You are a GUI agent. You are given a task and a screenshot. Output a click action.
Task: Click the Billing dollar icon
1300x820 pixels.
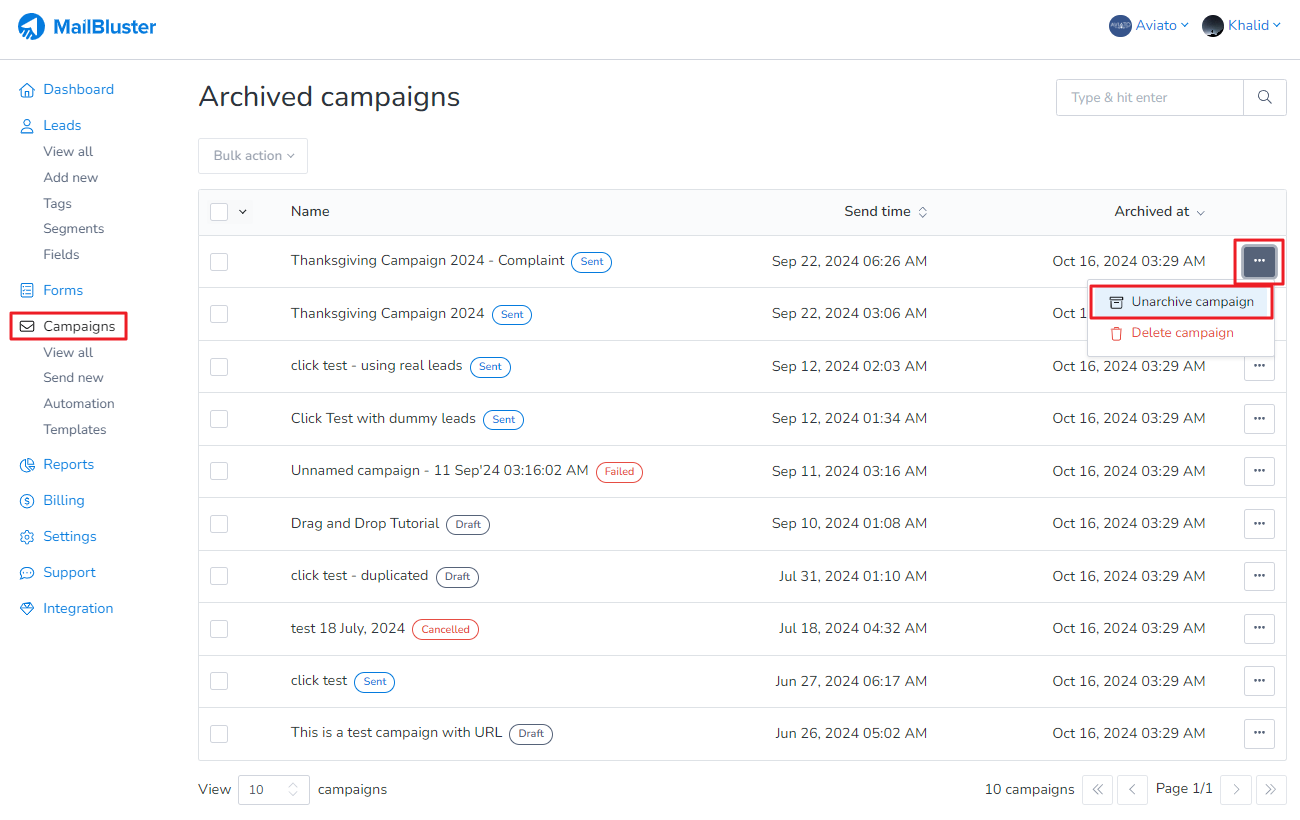27,501
